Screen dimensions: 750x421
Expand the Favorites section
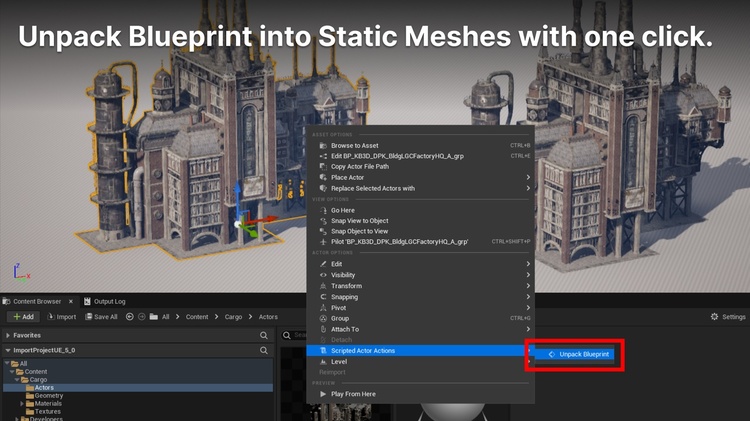click(8, 336)
